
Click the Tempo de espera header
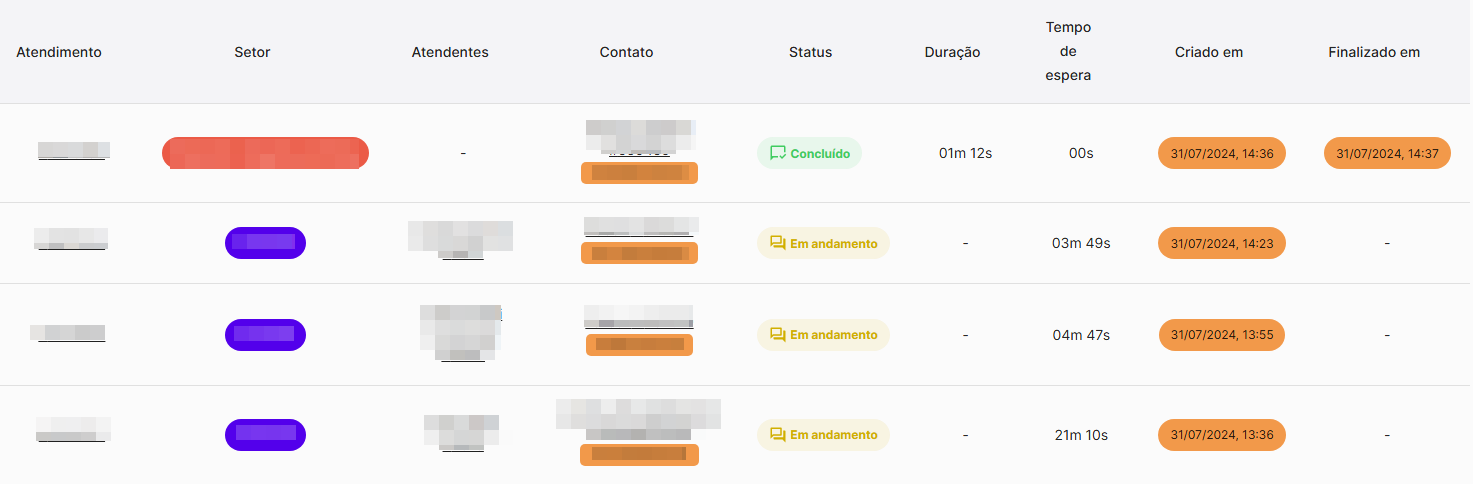click(1068, 51)
